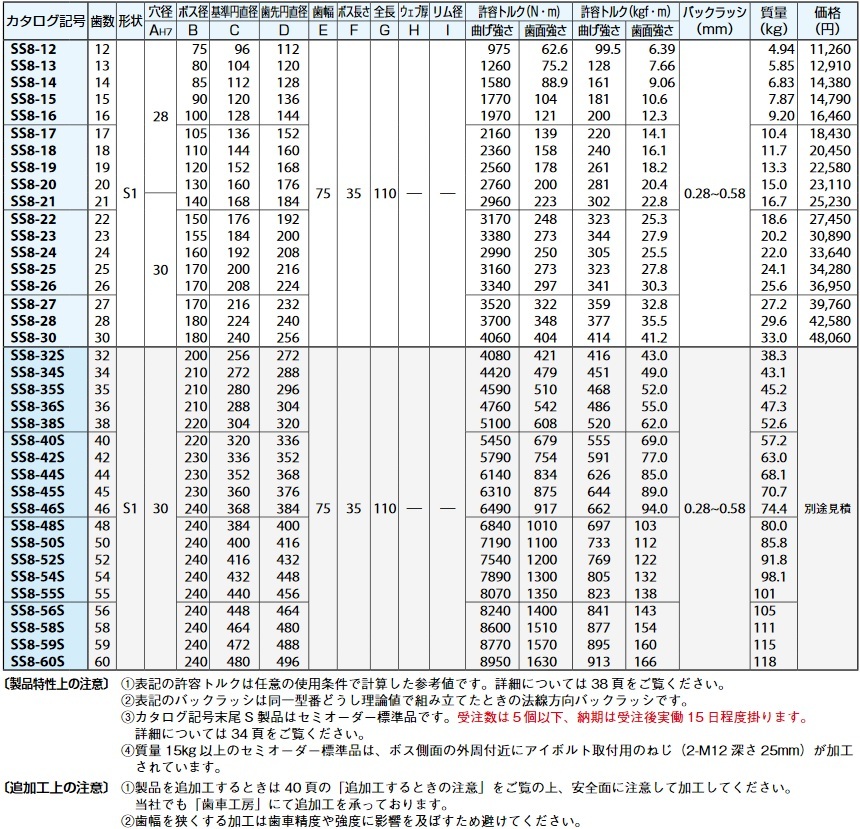
Task: Click catalog number SS8-60S
Action: click(37, 662)
